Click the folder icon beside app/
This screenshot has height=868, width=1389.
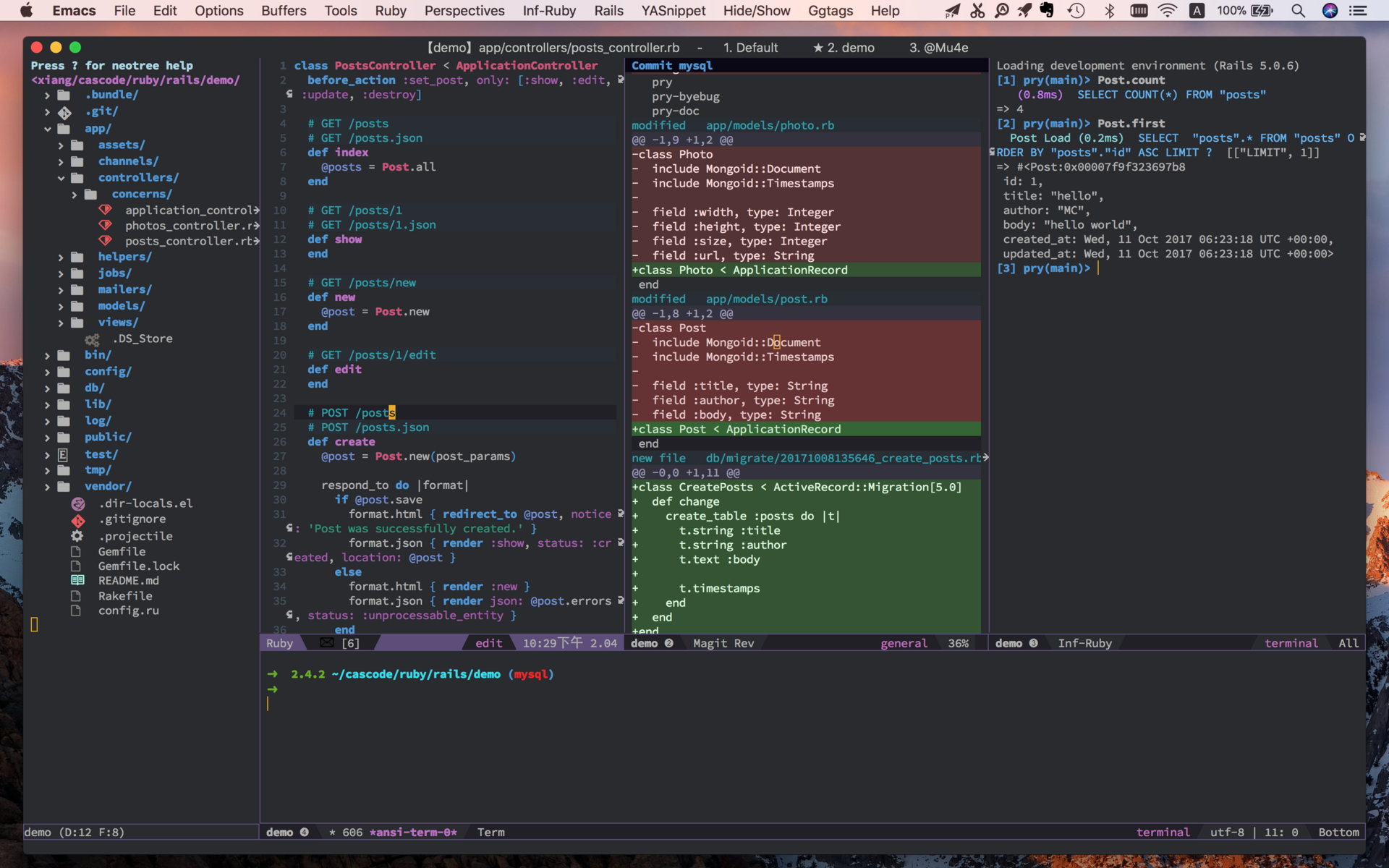pyautogui.click(x=64, y=129)
